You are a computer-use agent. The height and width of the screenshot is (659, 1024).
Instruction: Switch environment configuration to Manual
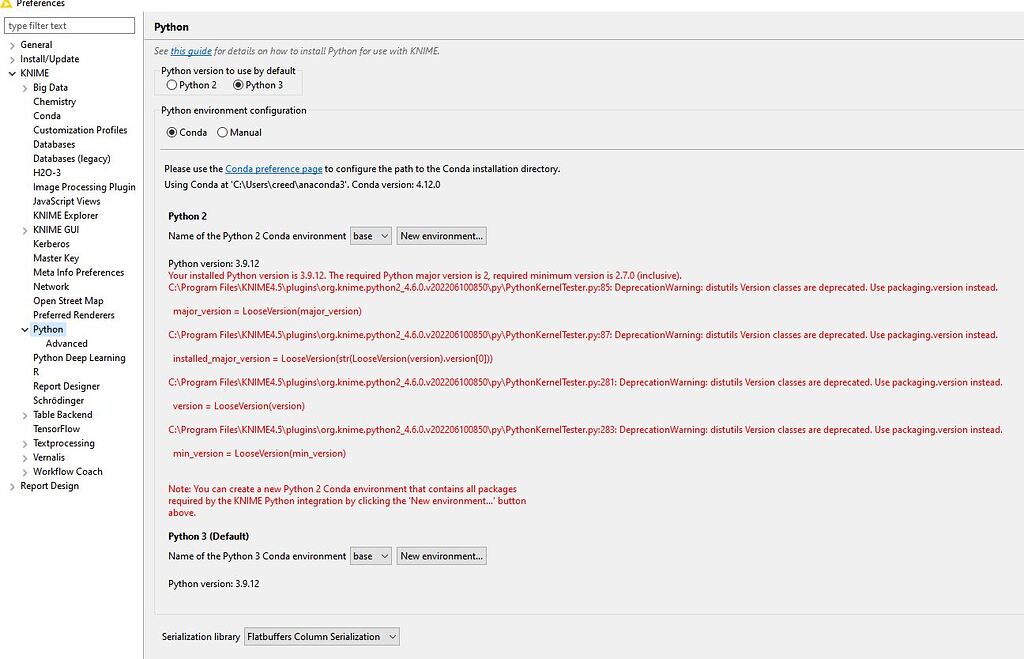pos(221,132)
